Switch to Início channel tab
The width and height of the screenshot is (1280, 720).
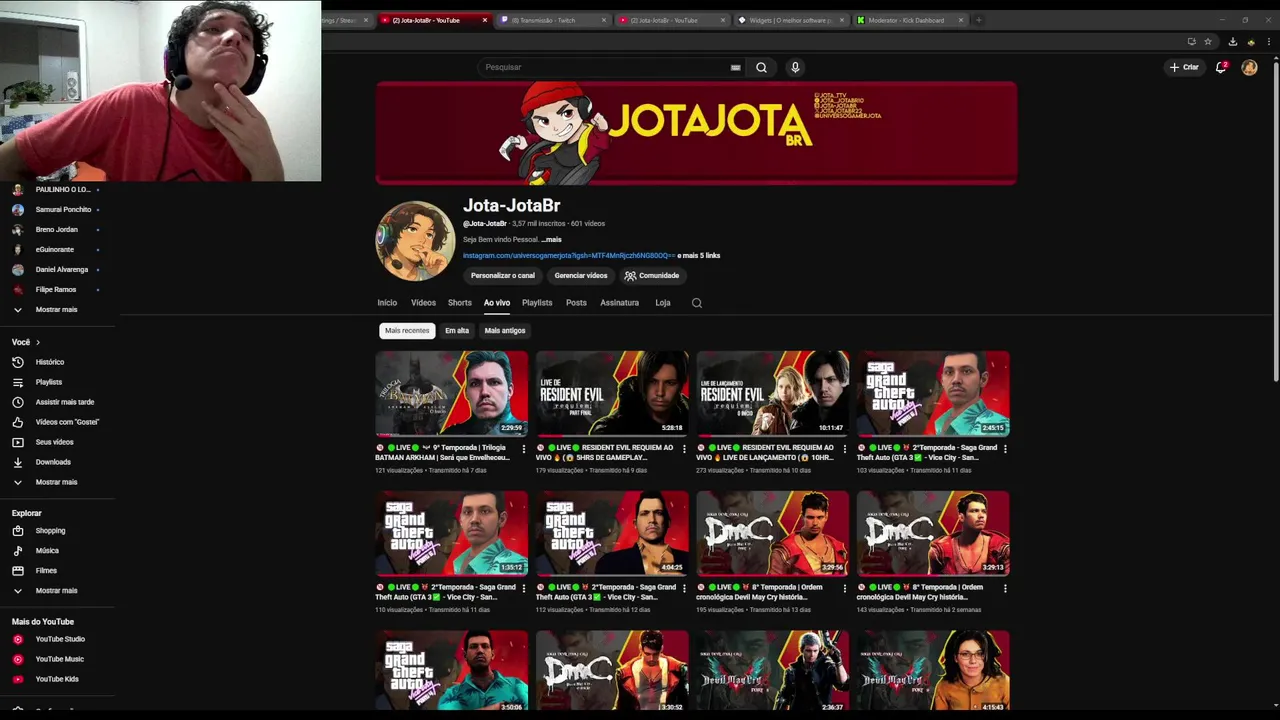click(x=387, y=303)
